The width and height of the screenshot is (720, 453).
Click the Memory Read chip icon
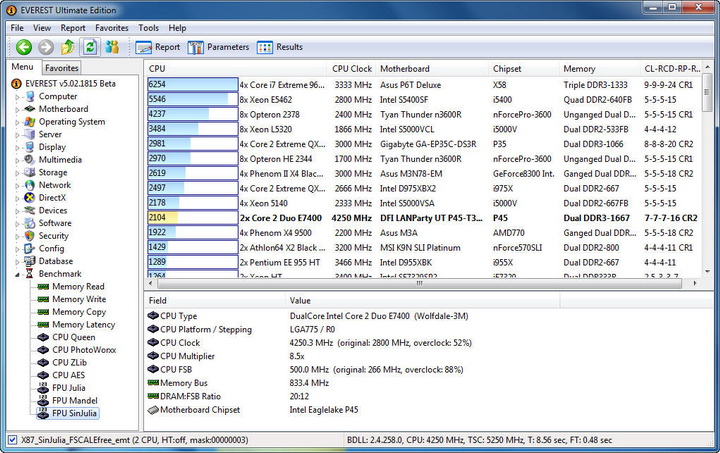(x=43, y=286)
